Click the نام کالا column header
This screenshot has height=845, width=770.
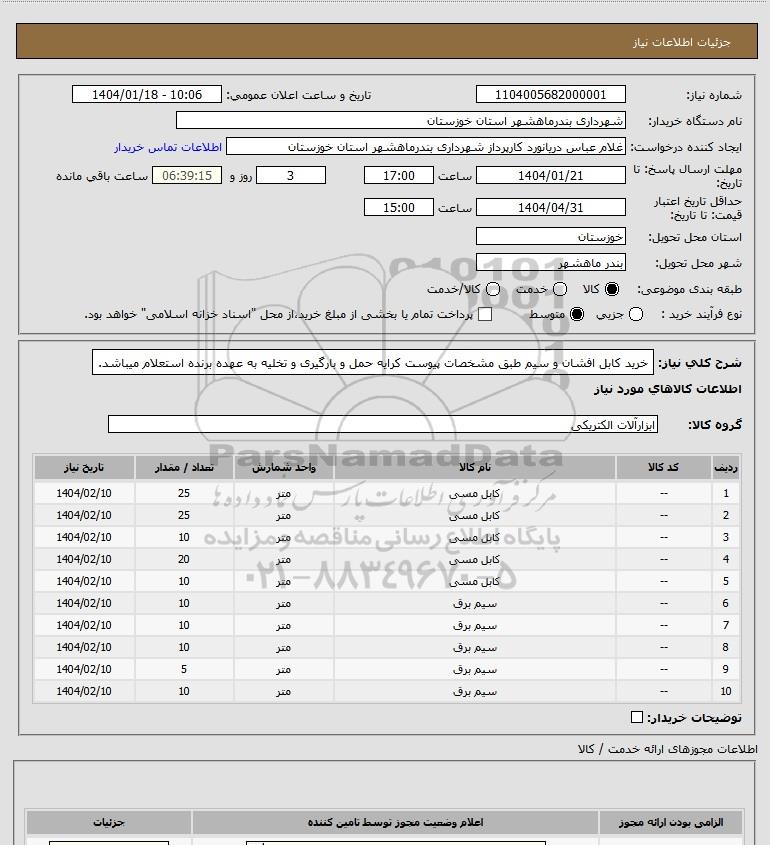coord(475,467)
